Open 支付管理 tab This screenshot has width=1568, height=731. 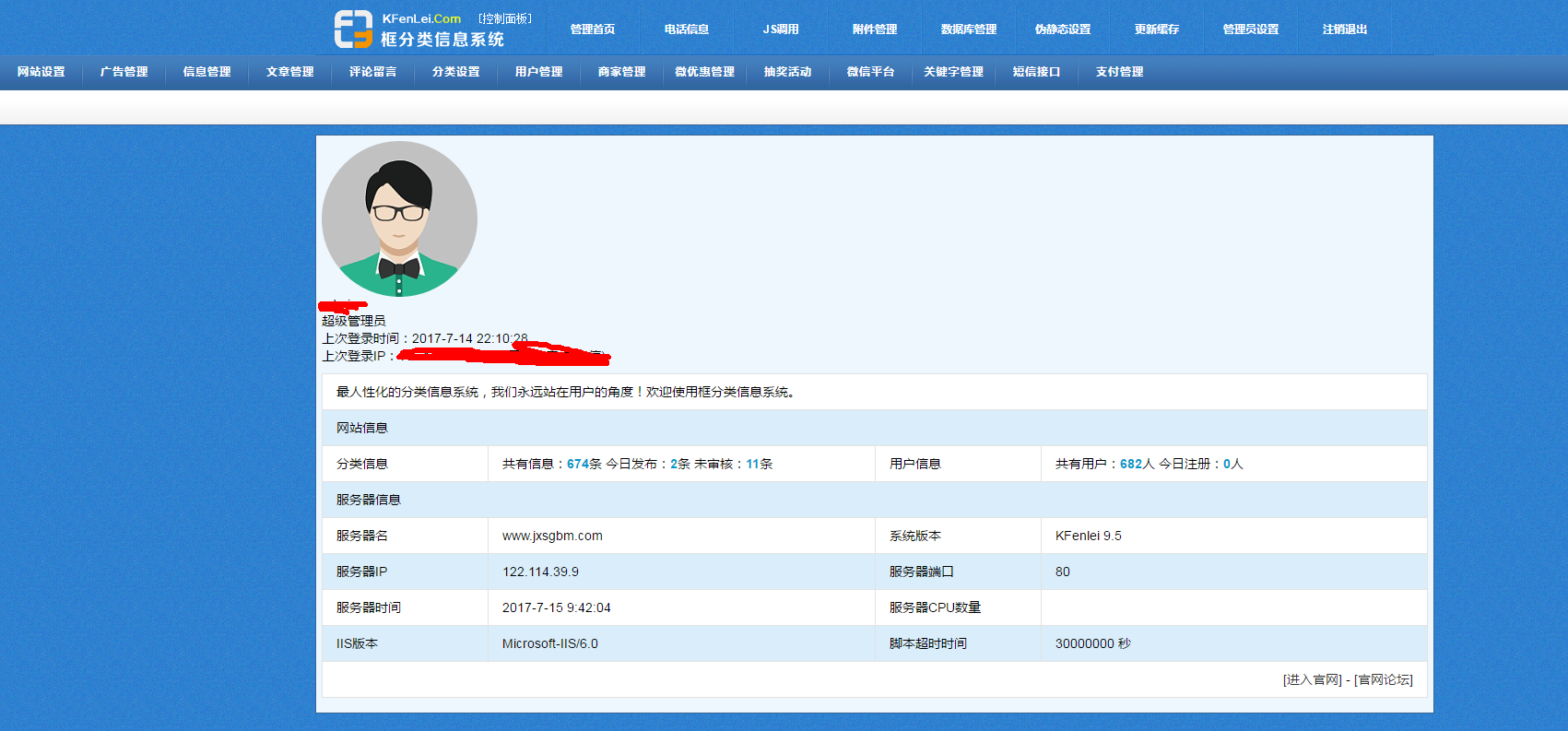point(1120,72)
